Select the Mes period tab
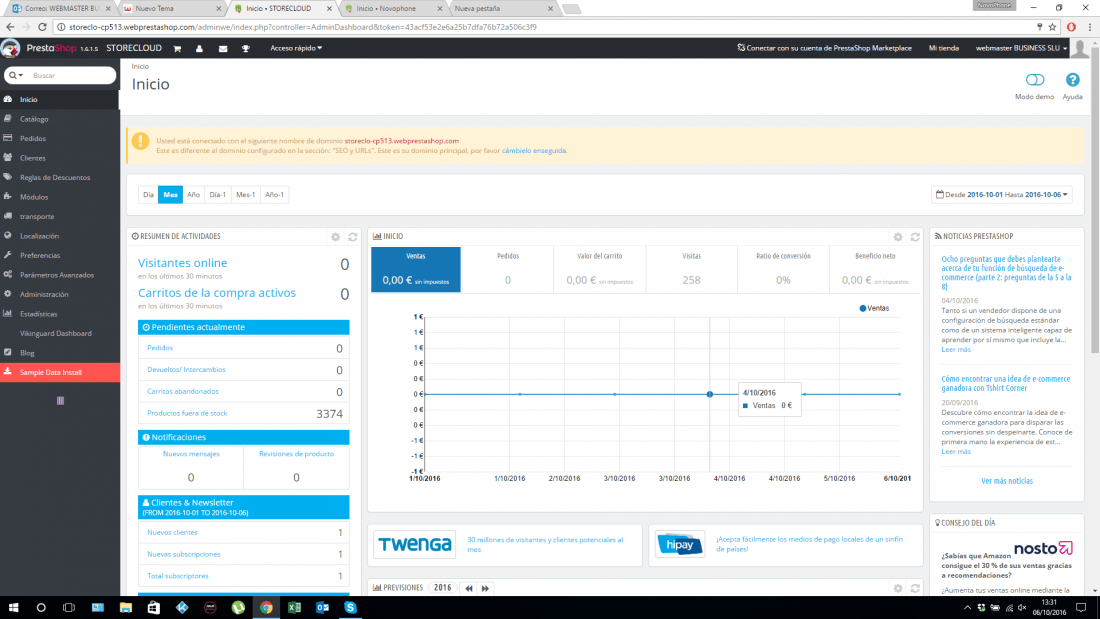 (170, 194)
